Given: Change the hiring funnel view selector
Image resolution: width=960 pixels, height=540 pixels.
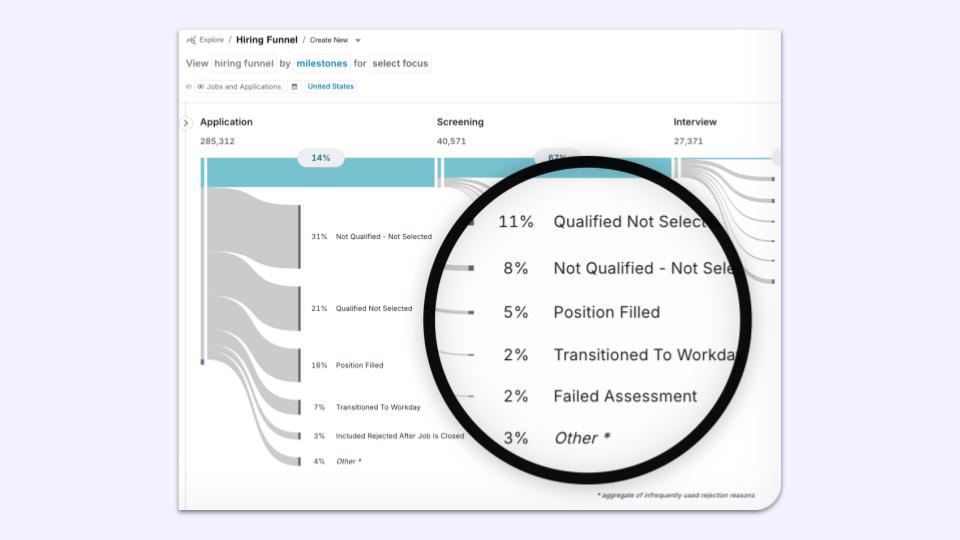Looking at the screenshot, I should (244, 63).
